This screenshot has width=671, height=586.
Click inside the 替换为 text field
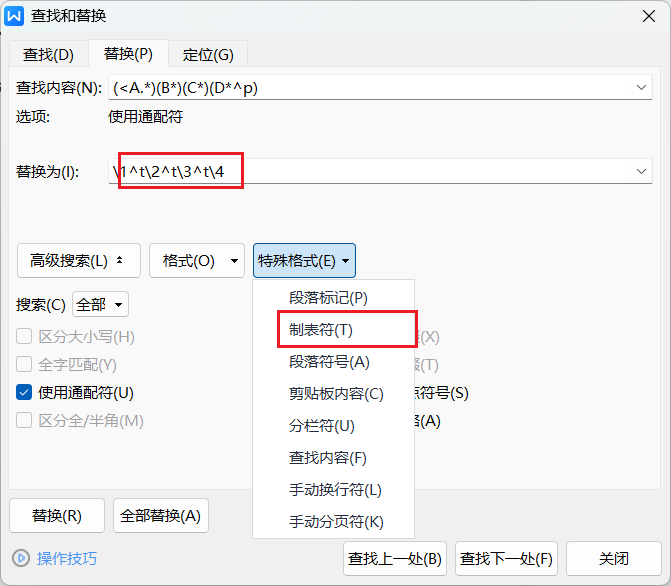pos(400,173)
